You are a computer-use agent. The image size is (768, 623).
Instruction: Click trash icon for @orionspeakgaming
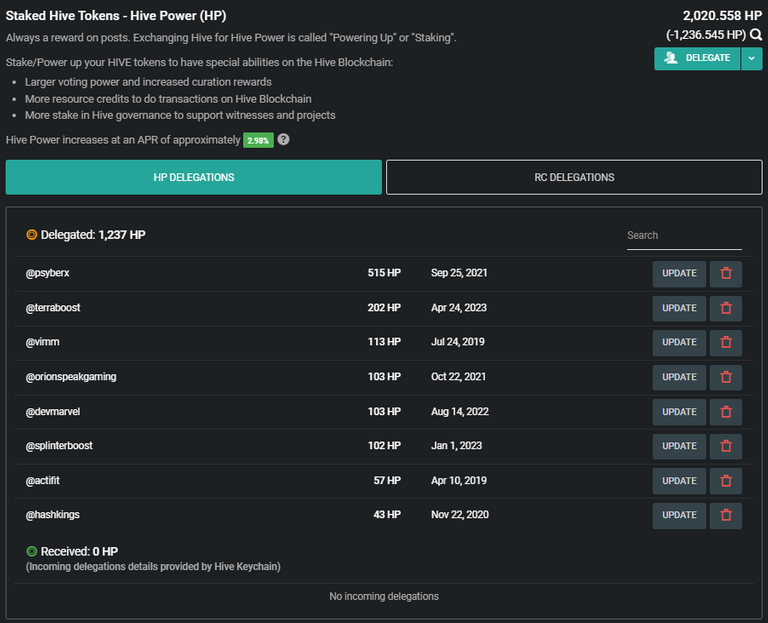pyautogui.click(x=726, y=377)
